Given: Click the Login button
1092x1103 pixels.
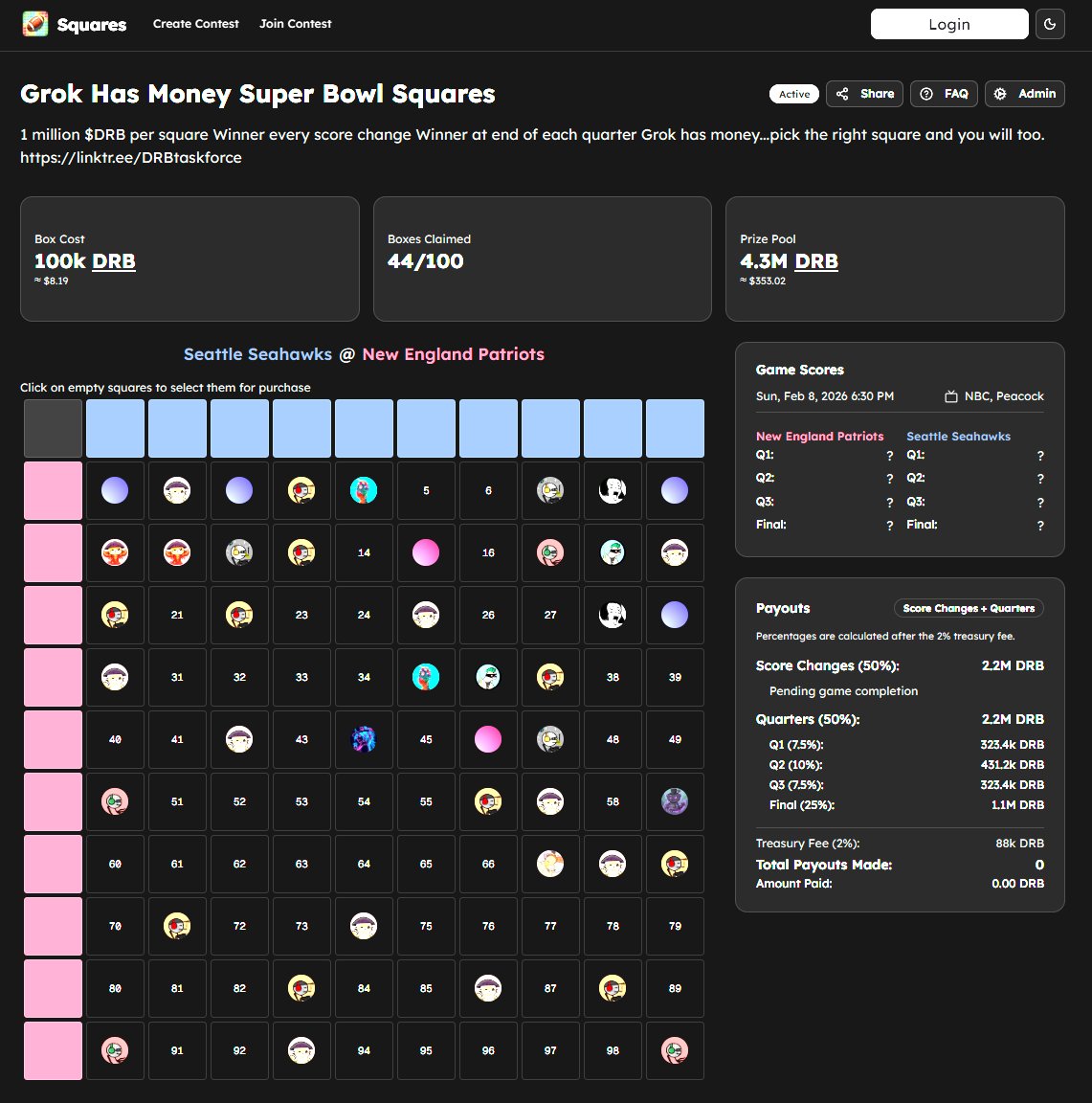Looking at the screenshot, I should point(948,24).
